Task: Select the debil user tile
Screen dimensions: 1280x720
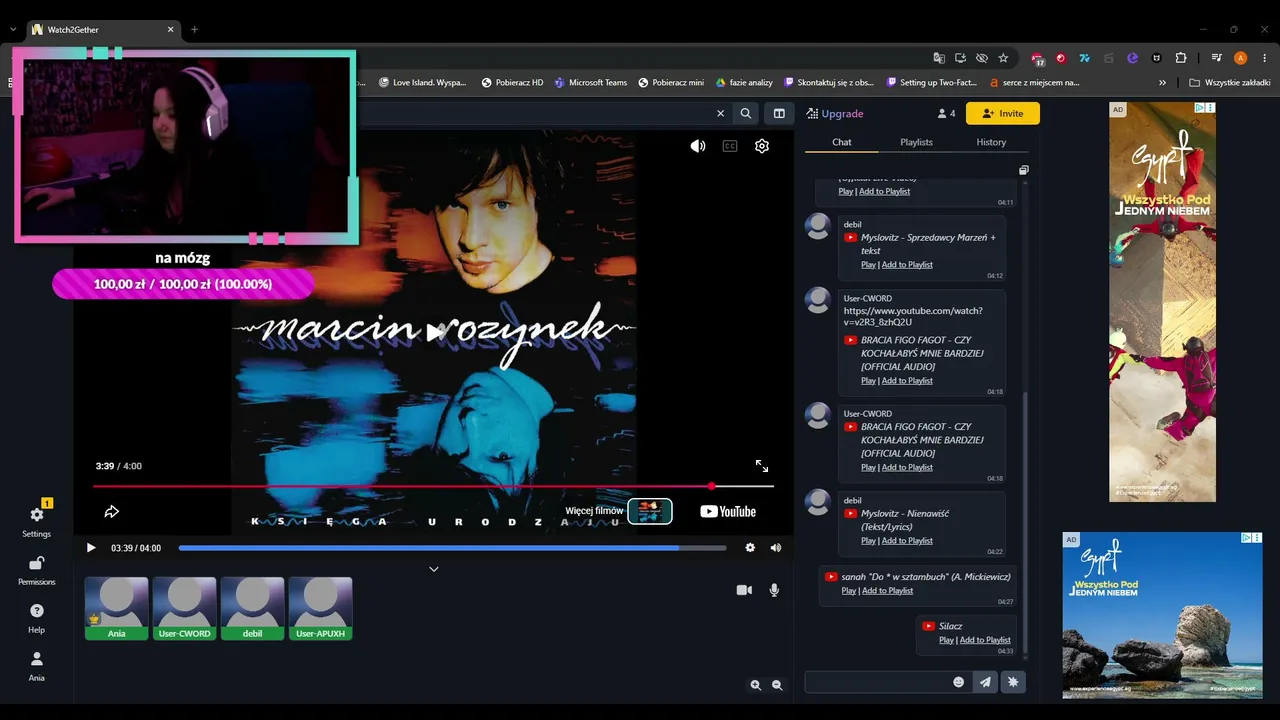Action: point(252,608)
